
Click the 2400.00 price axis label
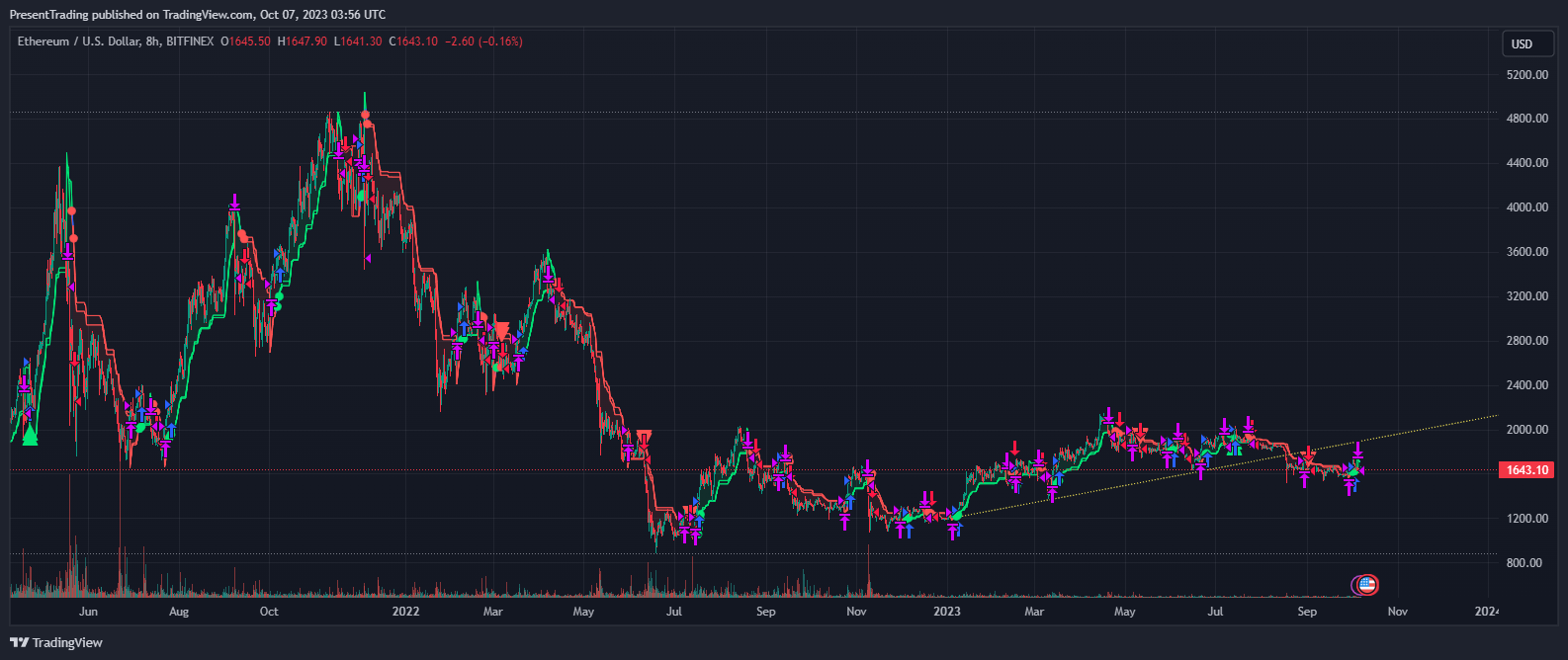pos(1526,385)
